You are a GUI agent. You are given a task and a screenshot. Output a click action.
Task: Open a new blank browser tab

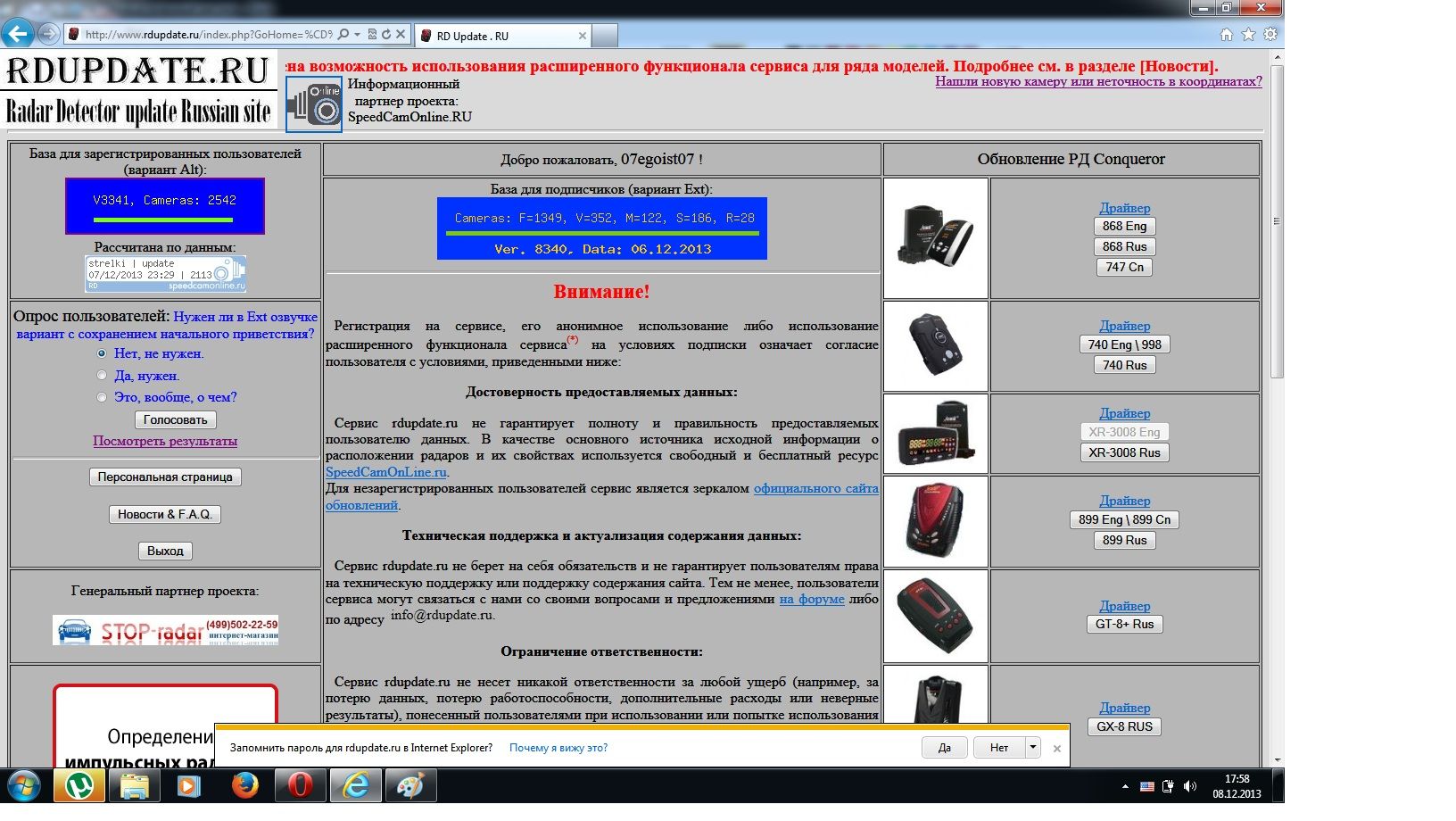[605, 36]
